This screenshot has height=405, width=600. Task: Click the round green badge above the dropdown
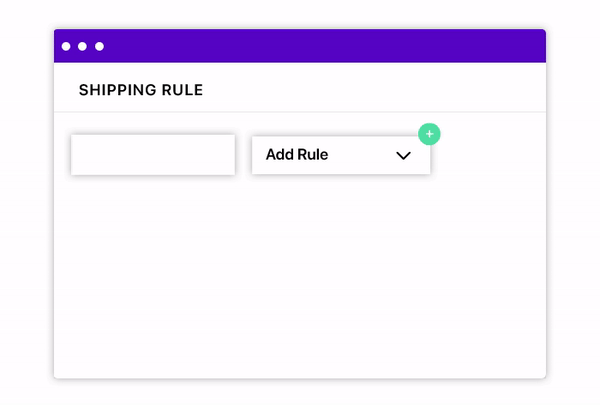point(429,134)
